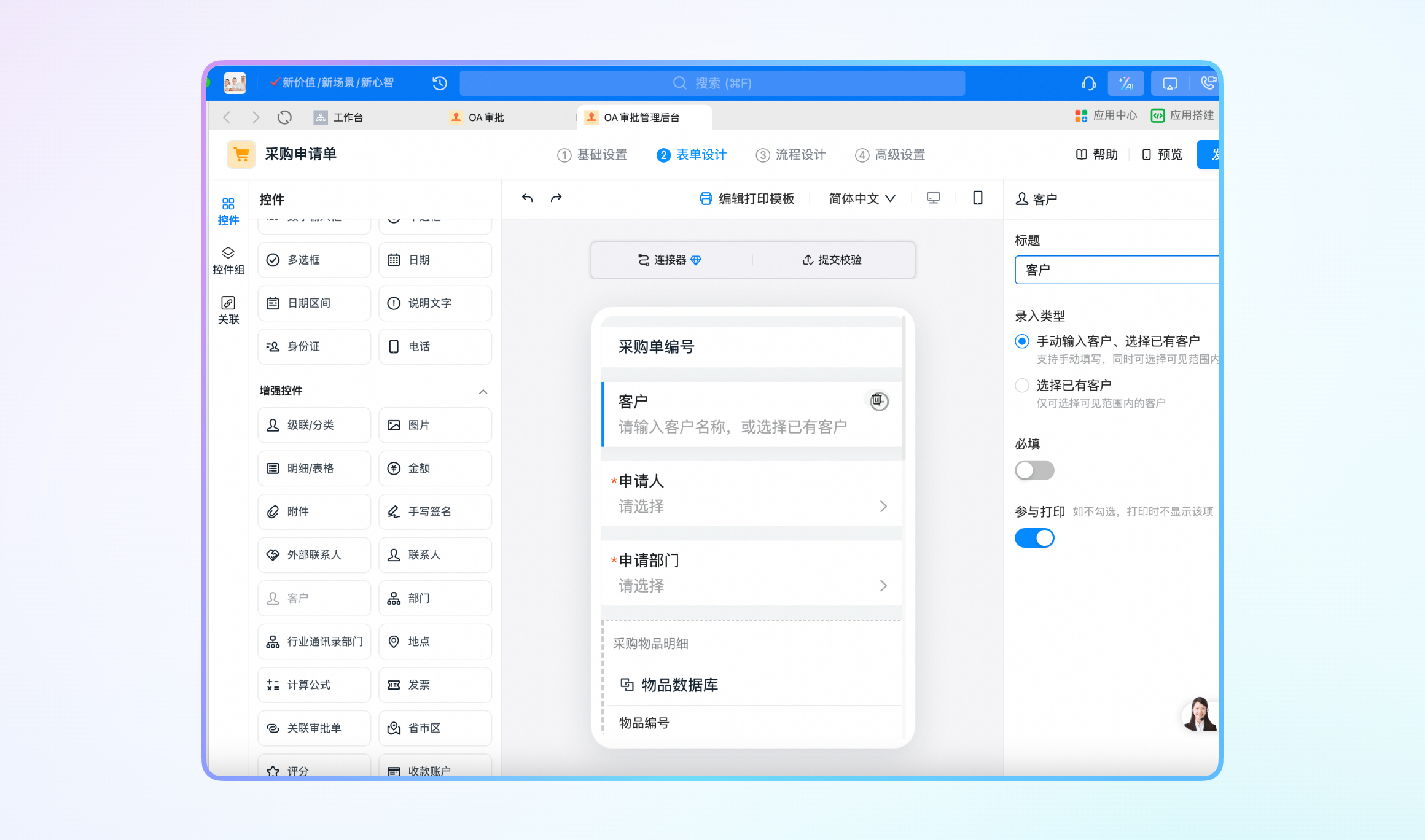Viewport: 1425px width, 840px height.
Task: Click 编辑打印模板 button
Action: tap(747, 198)
